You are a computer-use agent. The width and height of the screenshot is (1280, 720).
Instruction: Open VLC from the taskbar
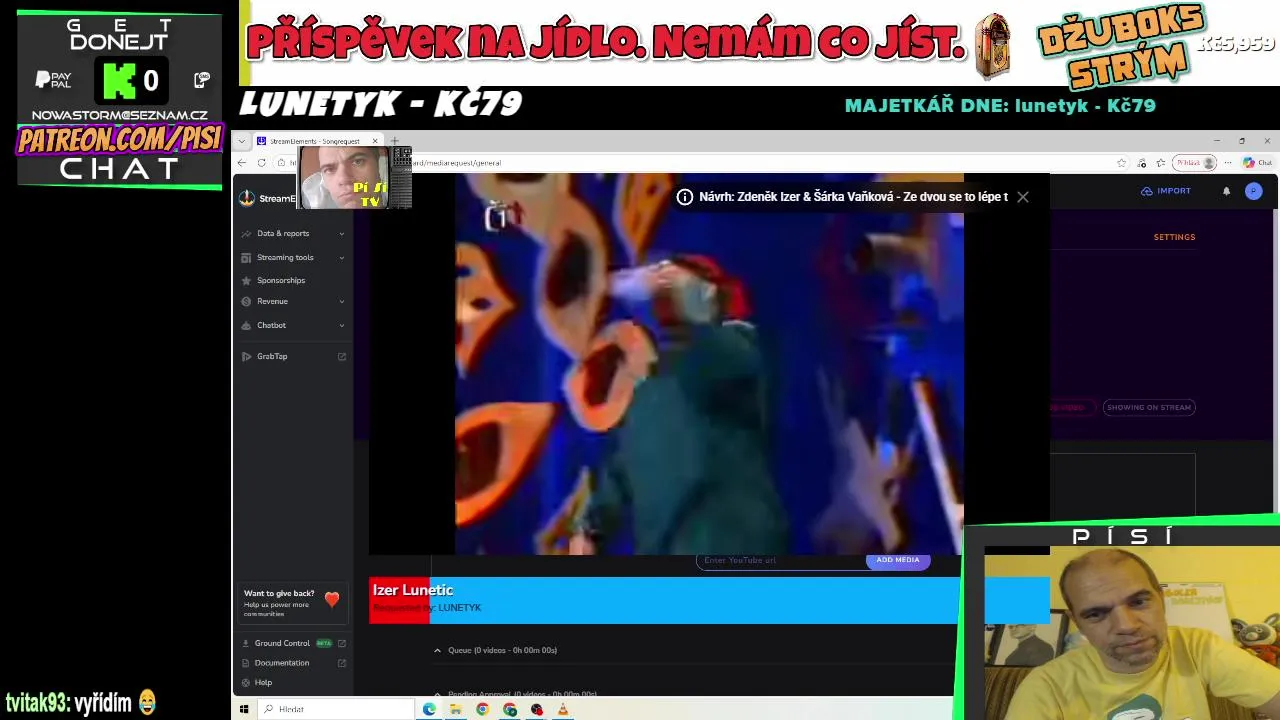[563, 709]
